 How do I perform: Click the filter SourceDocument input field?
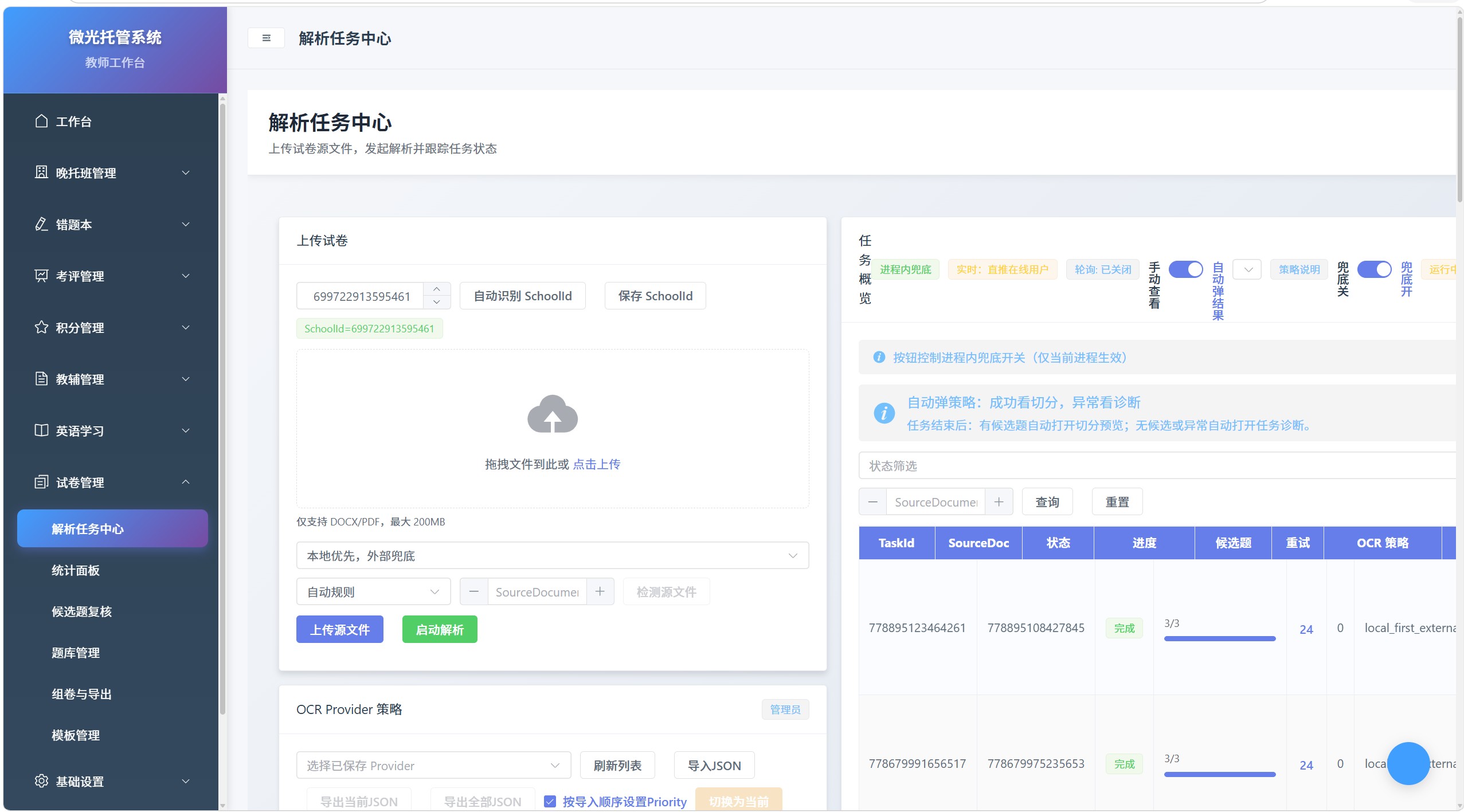point(936,502)
